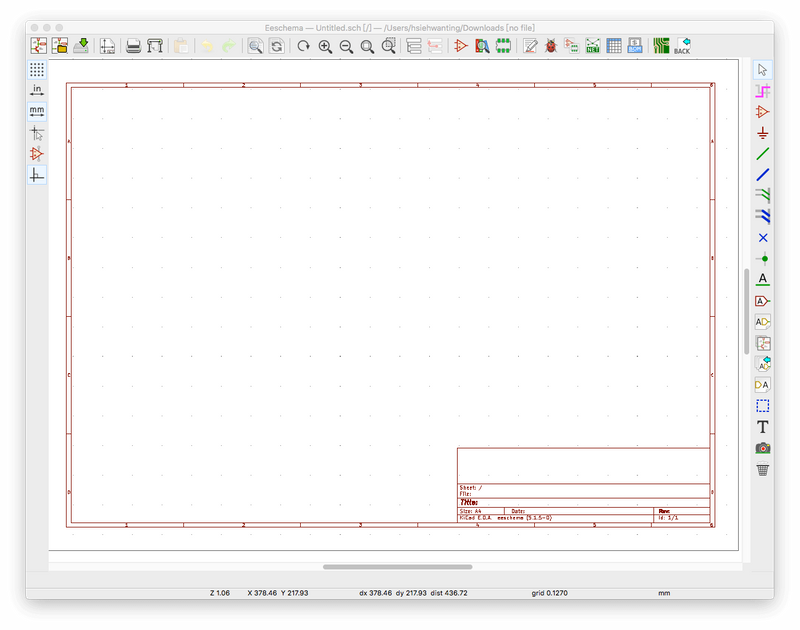Select the Delete item trash tool
Image resolution: width=800 pixels, height=630 pixels.
tap(763, 469)
